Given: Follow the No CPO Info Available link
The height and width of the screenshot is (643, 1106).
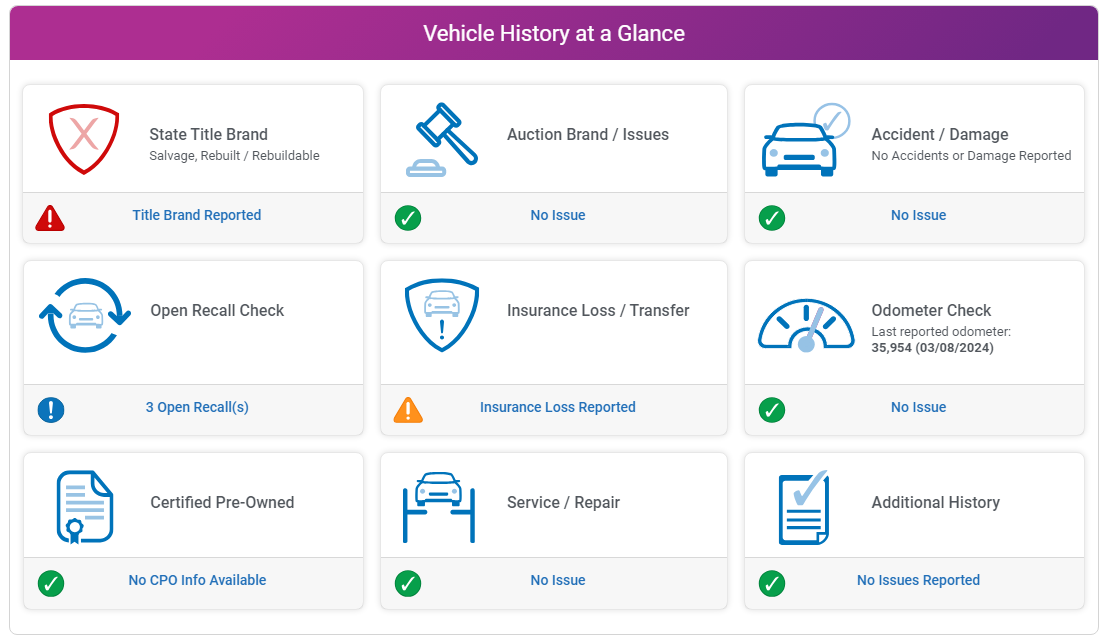Looking at the screenshot, I should (197, 580).
